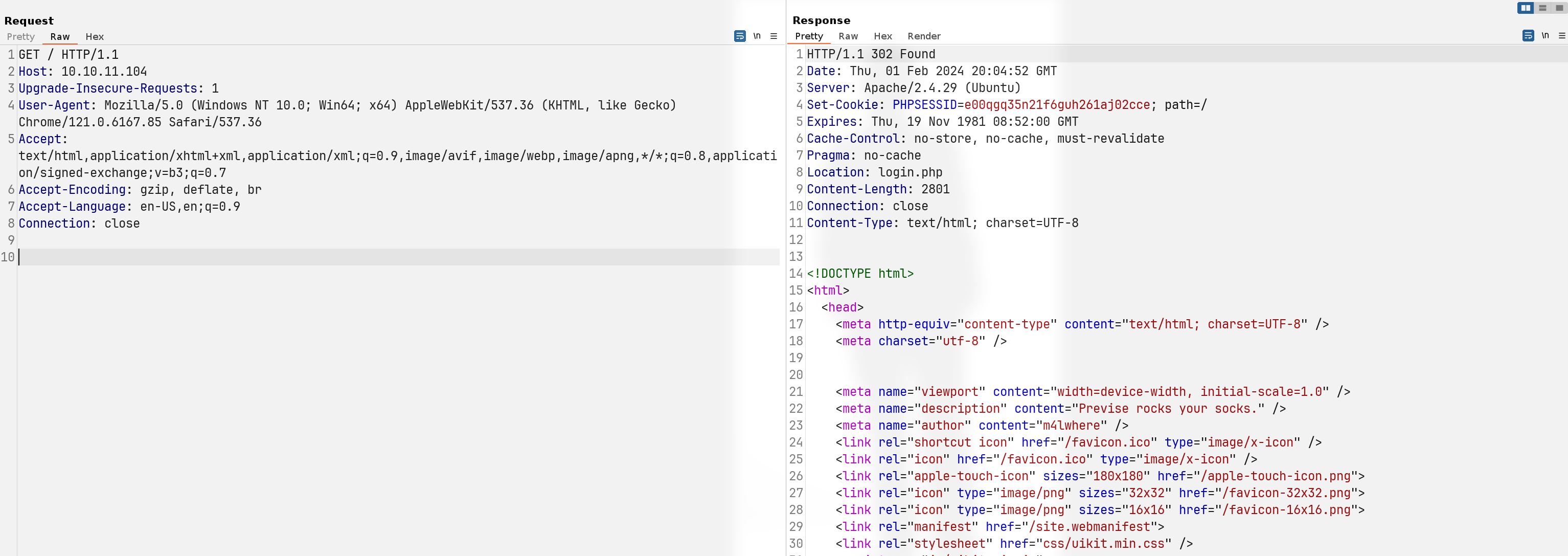Click the meta charset="utf-8" line
The image size is (1568, 556).
(921, 341)
